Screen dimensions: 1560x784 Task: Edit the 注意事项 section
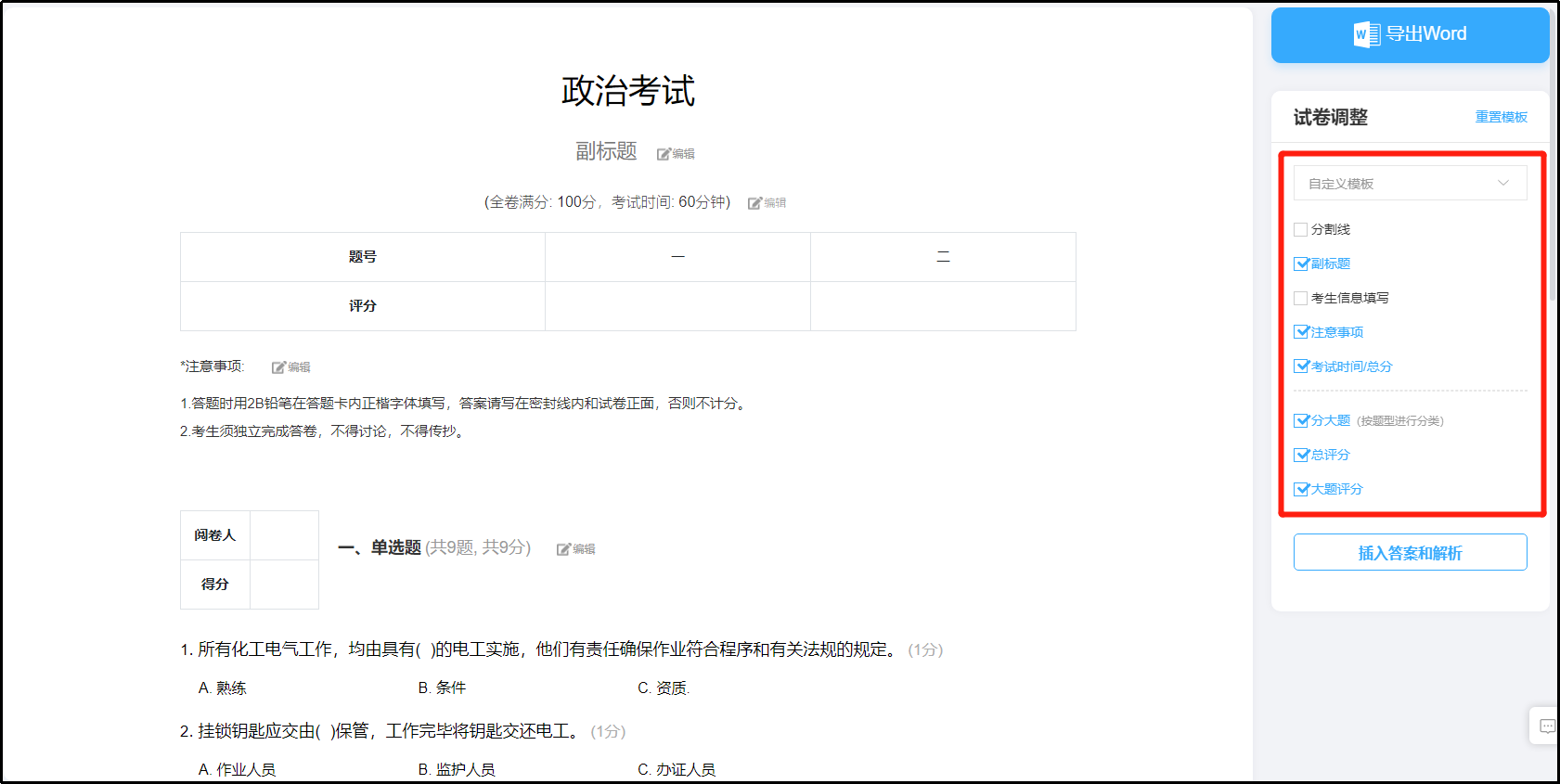(290, 367)
